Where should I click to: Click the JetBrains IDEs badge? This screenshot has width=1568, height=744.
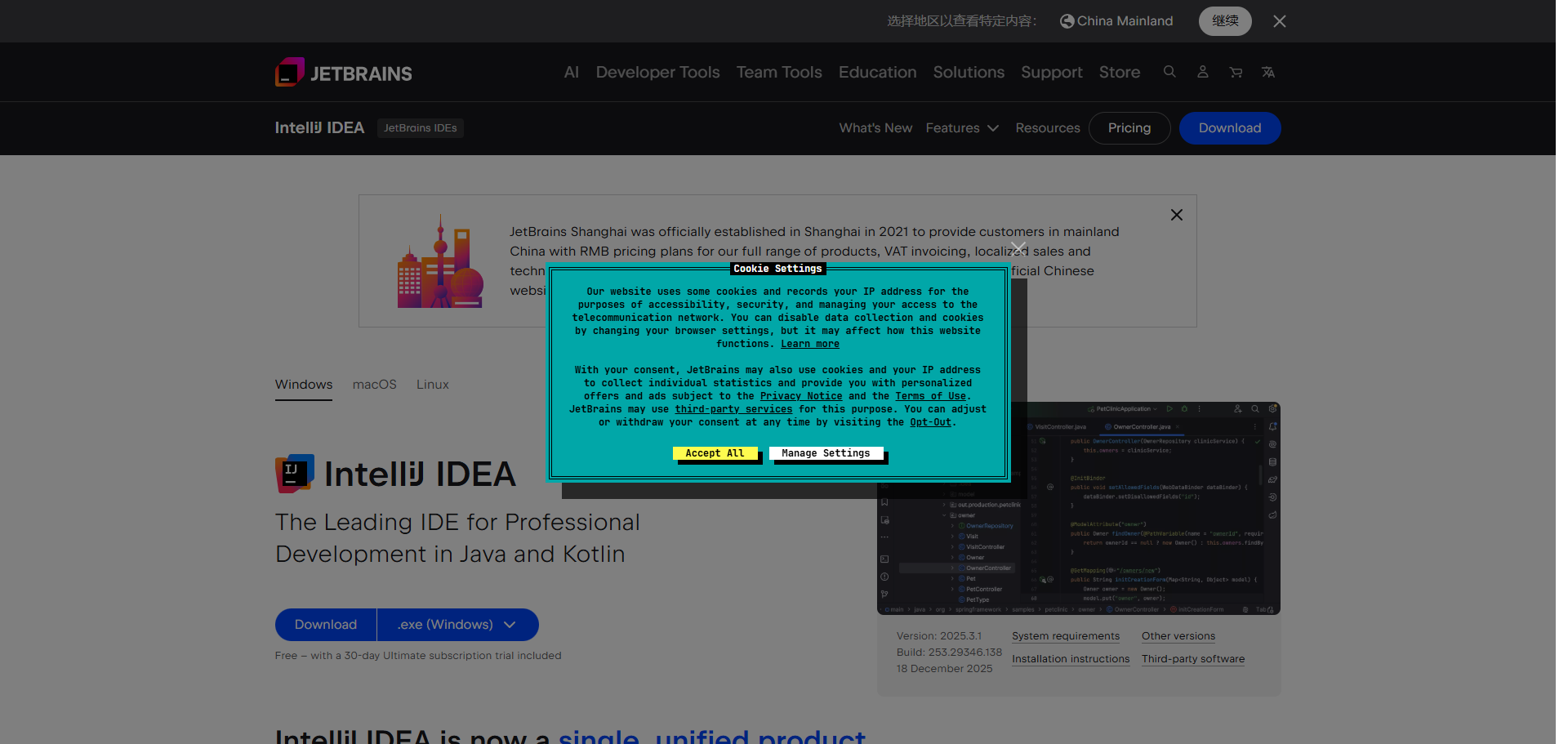pyautogui.click(x=421, y=128)
